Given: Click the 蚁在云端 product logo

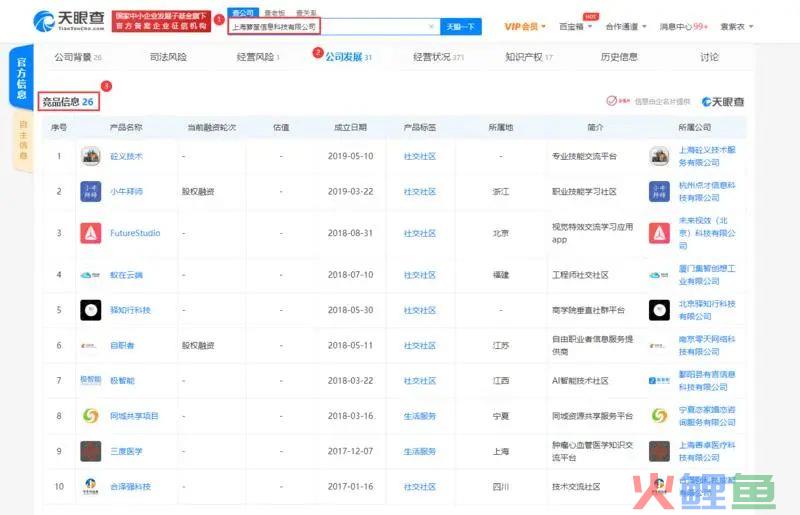Looking at the screenshot, I should tap(90, 275).
